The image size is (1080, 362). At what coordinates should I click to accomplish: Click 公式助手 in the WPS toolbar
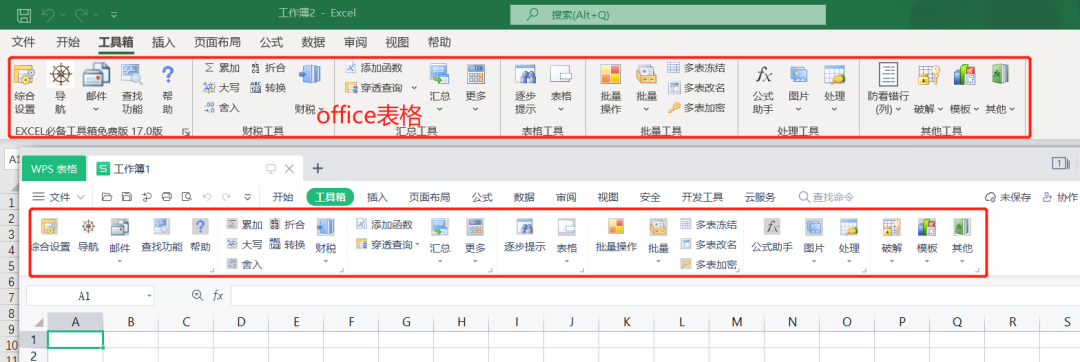coord(772,235)
